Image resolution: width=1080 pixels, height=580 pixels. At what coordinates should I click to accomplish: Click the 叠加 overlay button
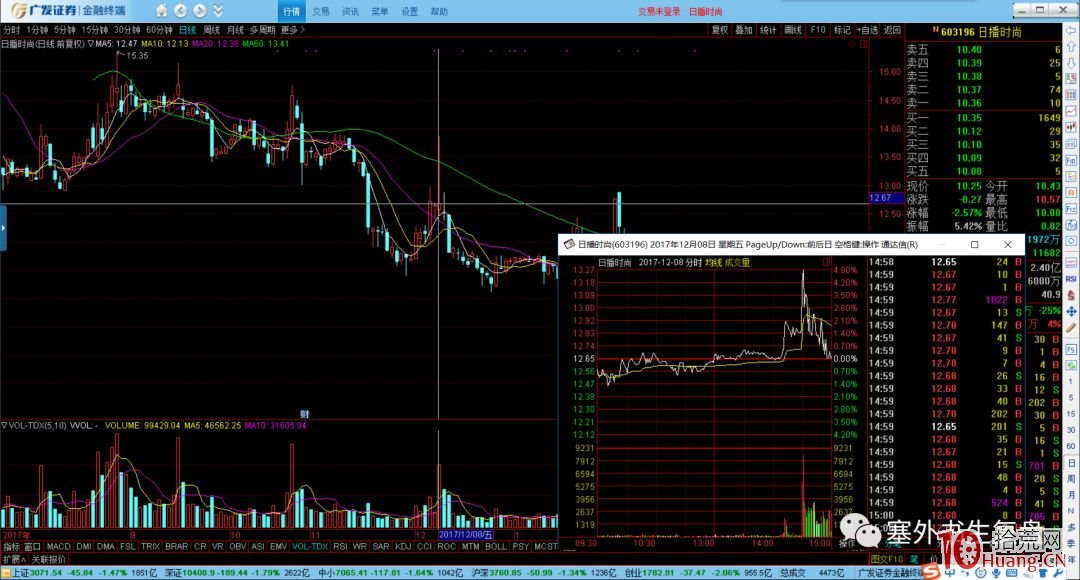point(744,30)
